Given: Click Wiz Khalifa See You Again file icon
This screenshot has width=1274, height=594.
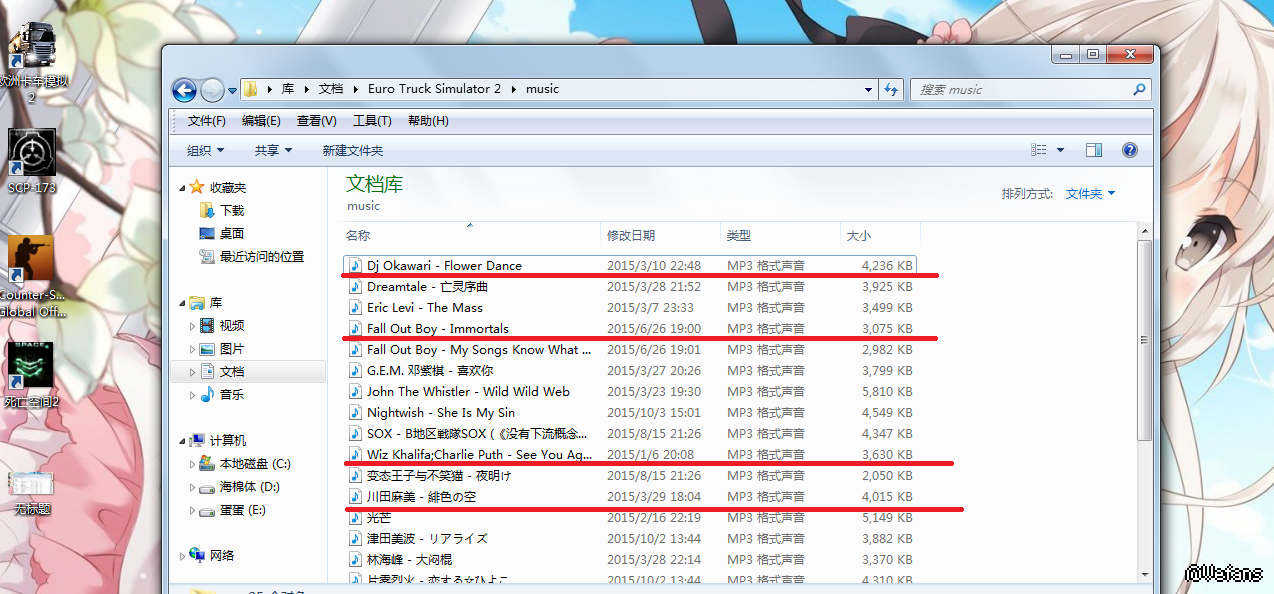Looking at the screenshot, I should (356, 454).
